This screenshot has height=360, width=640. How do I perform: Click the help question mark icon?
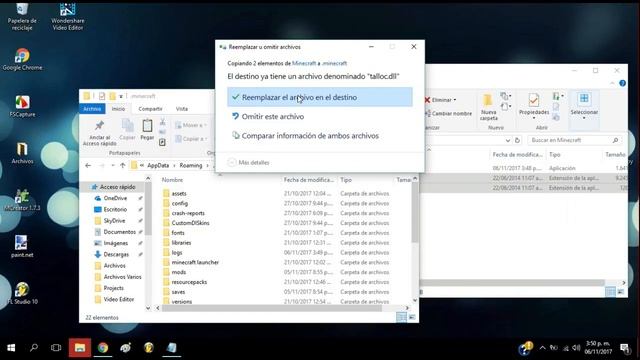pos(622,83)
